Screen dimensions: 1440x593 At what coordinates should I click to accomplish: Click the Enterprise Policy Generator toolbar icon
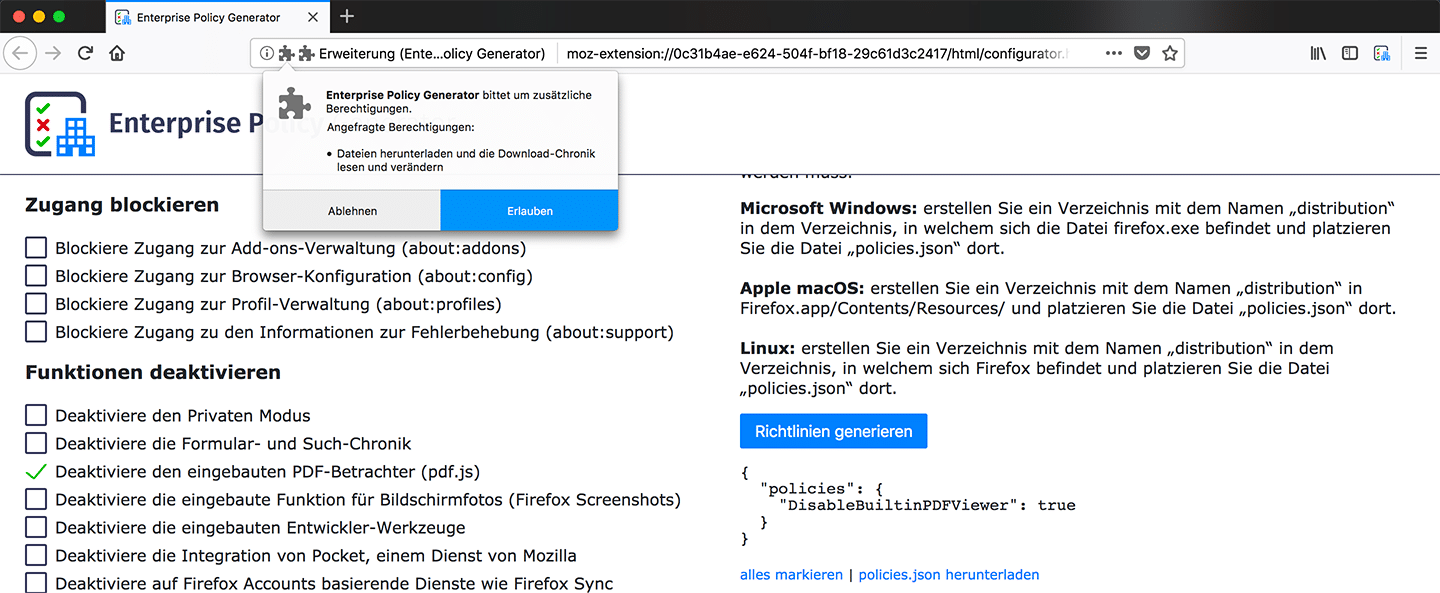coord(1382,53)
